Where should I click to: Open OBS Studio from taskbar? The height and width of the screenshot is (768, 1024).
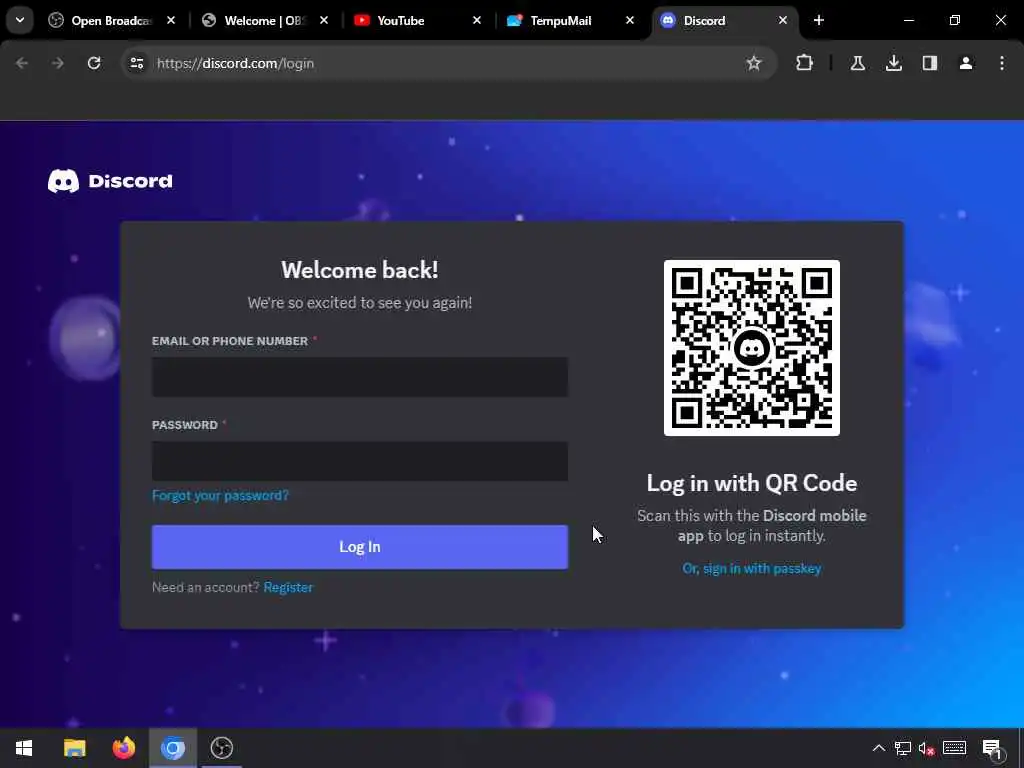[x=222, y=748]
